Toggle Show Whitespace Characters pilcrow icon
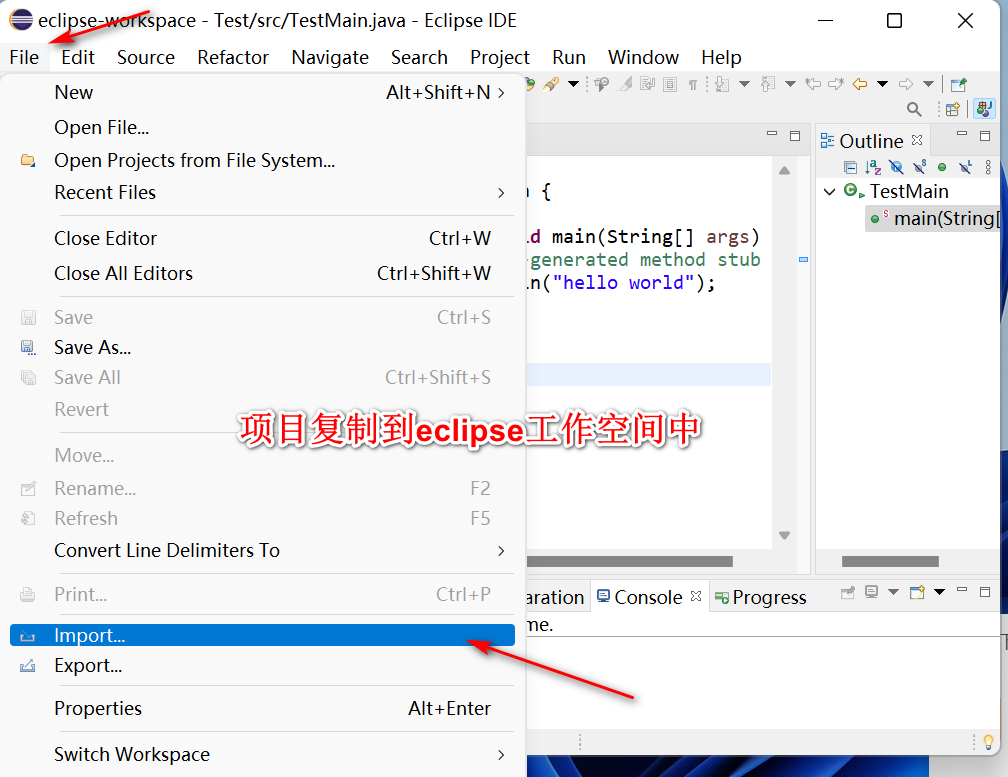The height and width of the screenshot is (777, 1008). pos(692,85)
